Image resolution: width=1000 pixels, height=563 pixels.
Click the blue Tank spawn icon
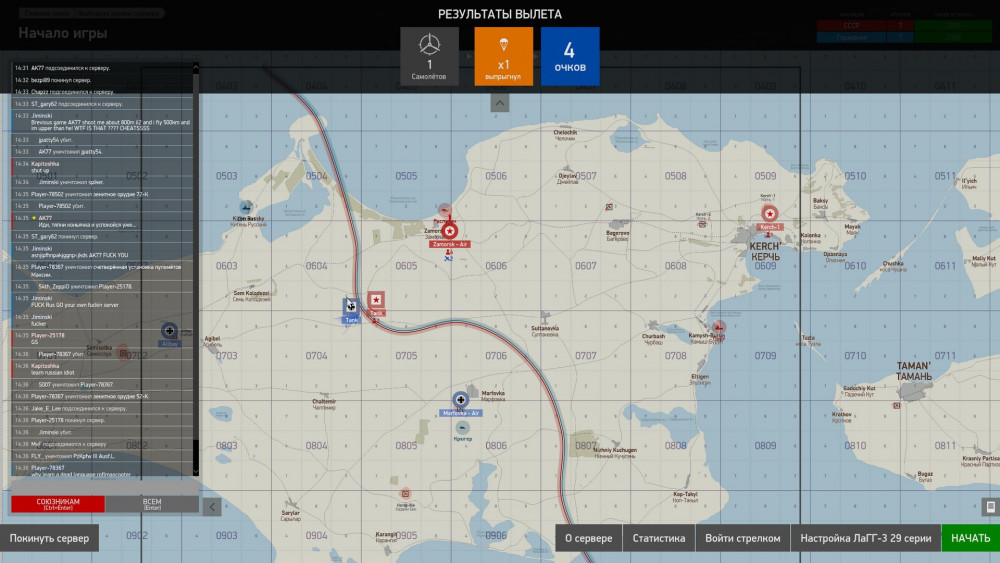coord(351,306)
